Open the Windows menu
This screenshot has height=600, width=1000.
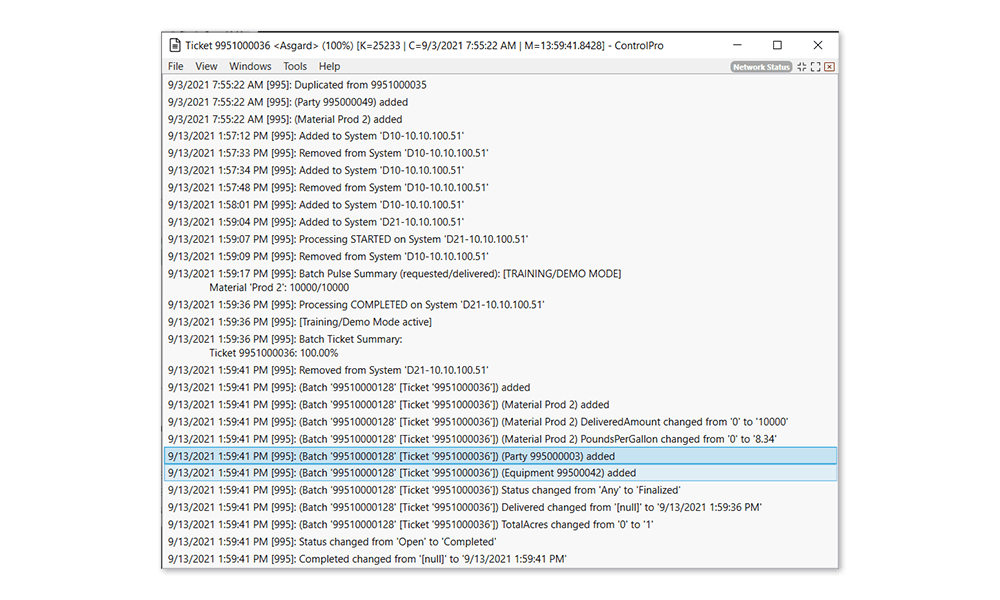[x=250, y=67]
